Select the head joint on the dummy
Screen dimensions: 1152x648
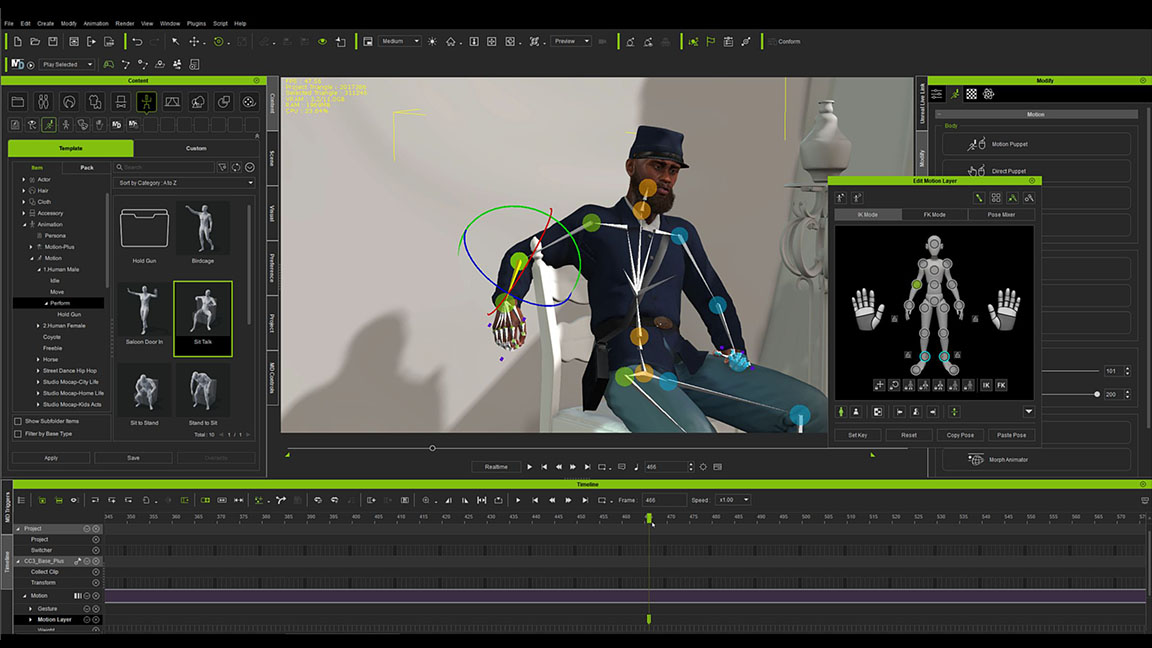pyautogui.click(x=934, y=245)
